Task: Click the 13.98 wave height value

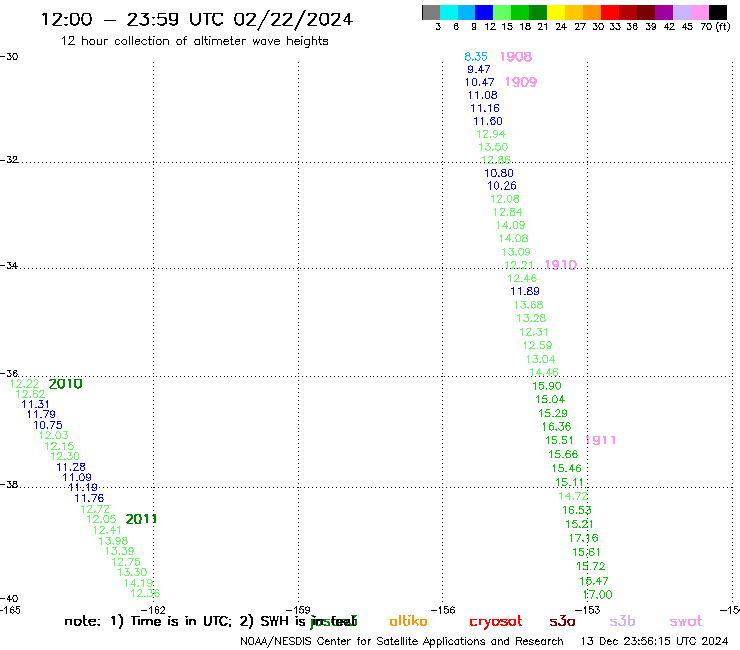Action: (113, 541)
